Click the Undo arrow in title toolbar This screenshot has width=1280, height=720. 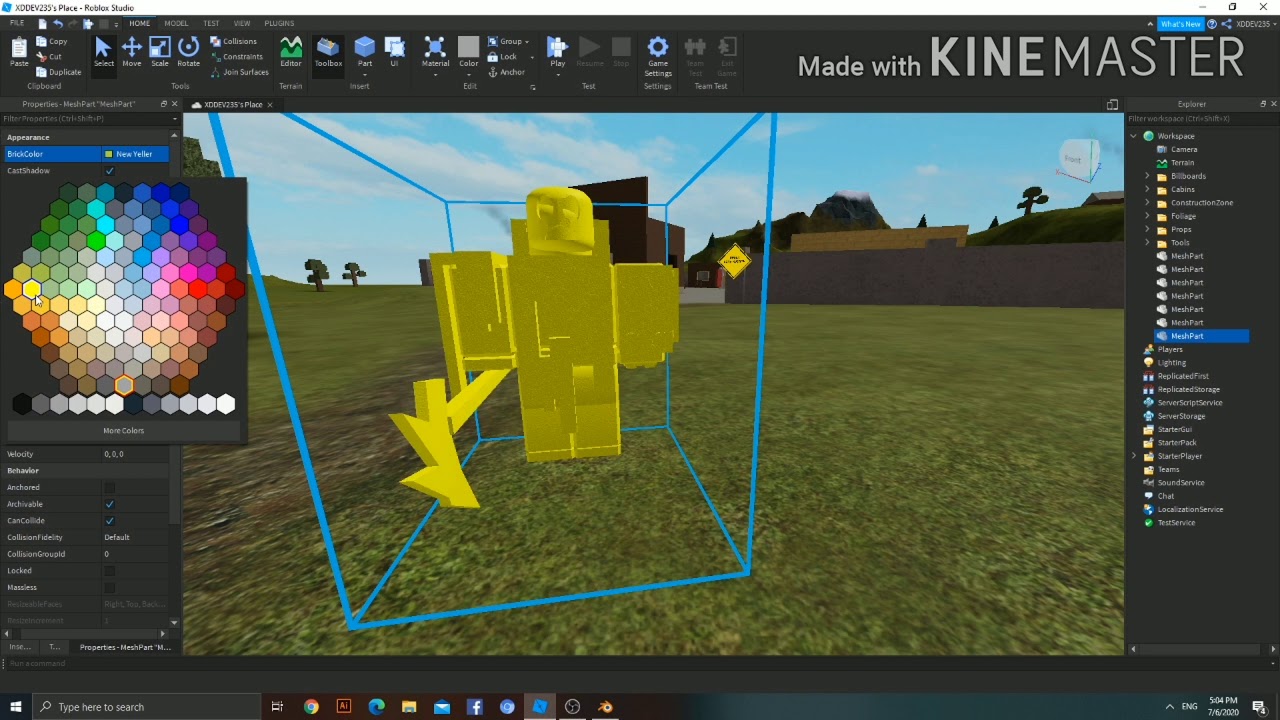tap(57, 23)
